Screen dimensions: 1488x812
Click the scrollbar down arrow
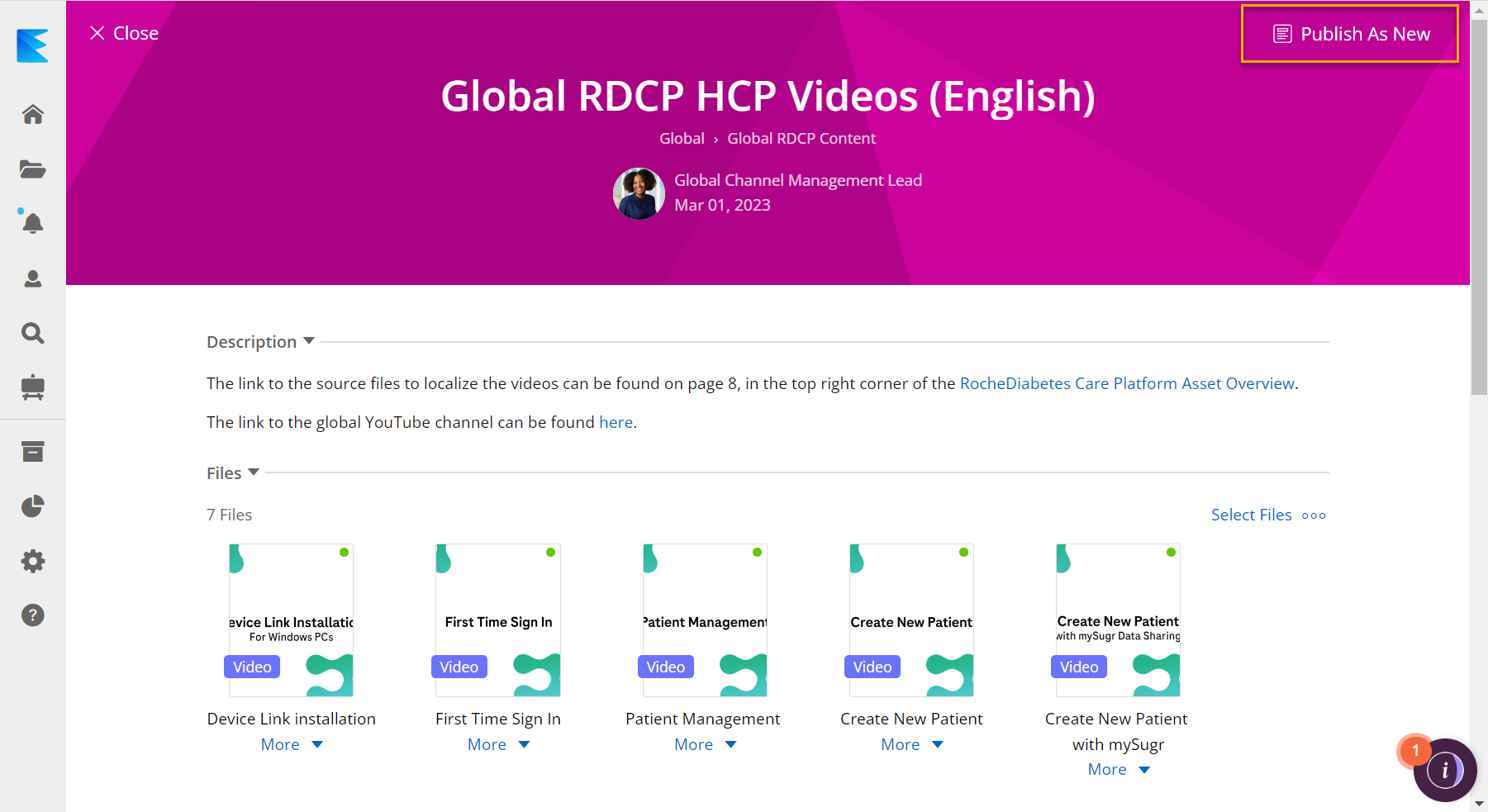coord(1479,803)
